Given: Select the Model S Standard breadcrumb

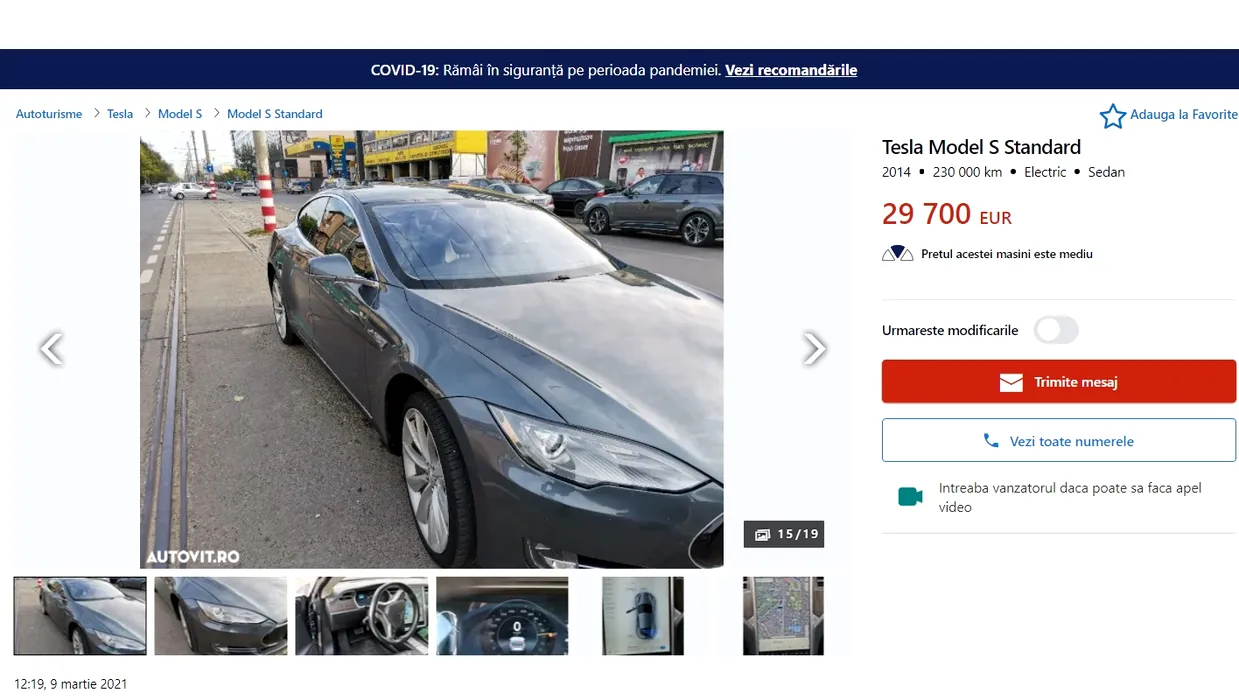Looking at the screenshot, I should 275,114.
